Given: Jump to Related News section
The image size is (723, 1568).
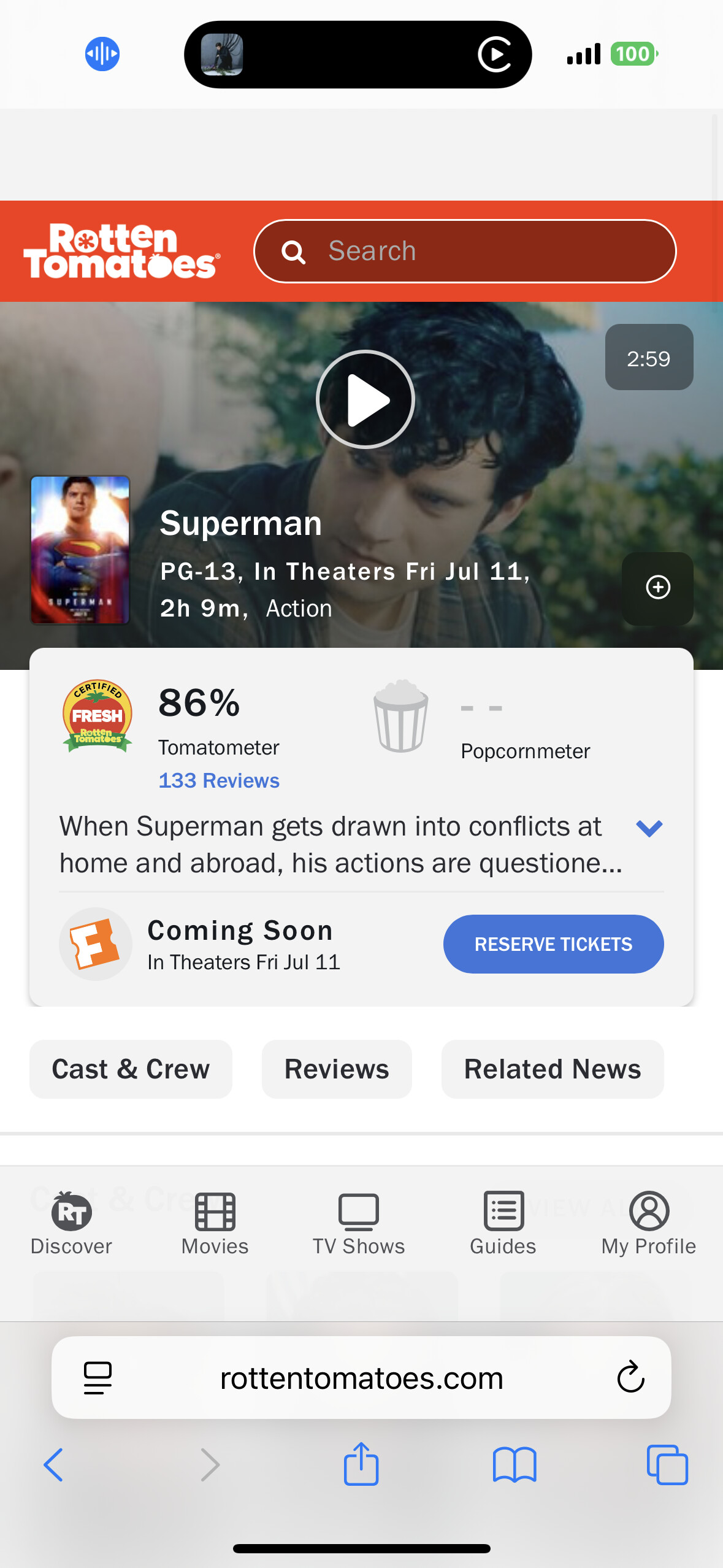Looking at the screenshot, I should pyautogui.click(x=552, y=1069).
